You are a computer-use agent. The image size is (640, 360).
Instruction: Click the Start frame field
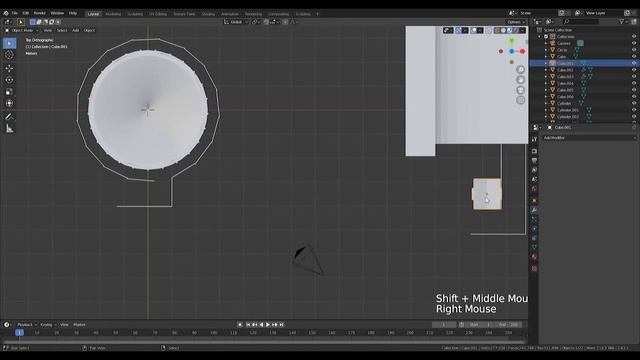[x=481, y=325]
